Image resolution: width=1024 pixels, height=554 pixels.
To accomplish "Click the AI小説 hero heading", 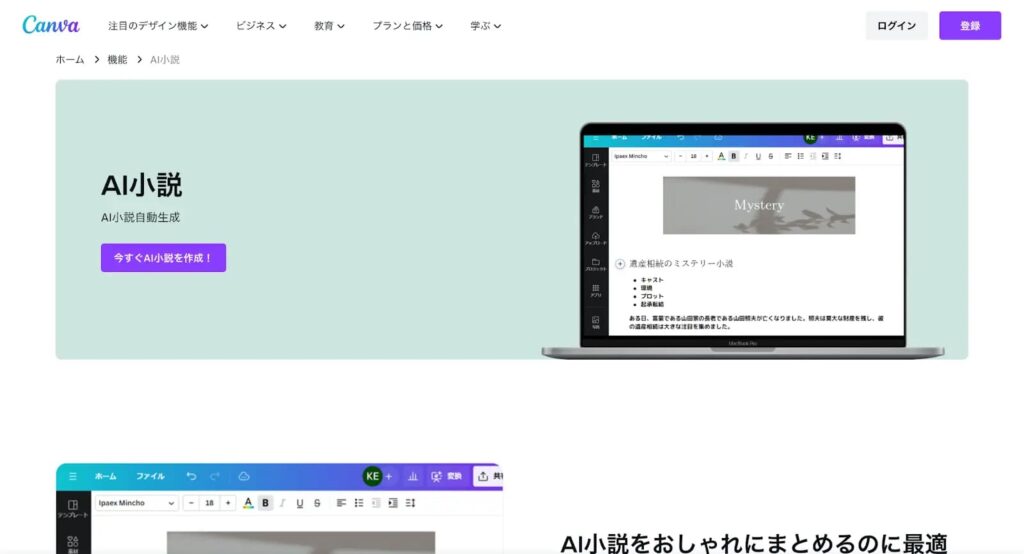I will click(x=142, y=185).
